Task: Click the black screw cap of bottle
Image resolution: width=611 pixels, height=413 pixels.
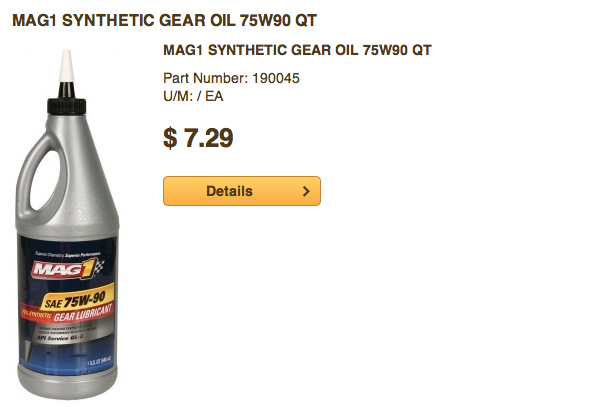Action: 66,106
